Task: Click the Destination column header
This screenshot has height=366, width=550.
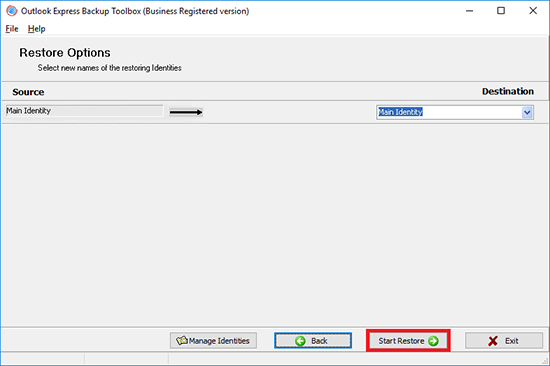Action: pos(508,91)
